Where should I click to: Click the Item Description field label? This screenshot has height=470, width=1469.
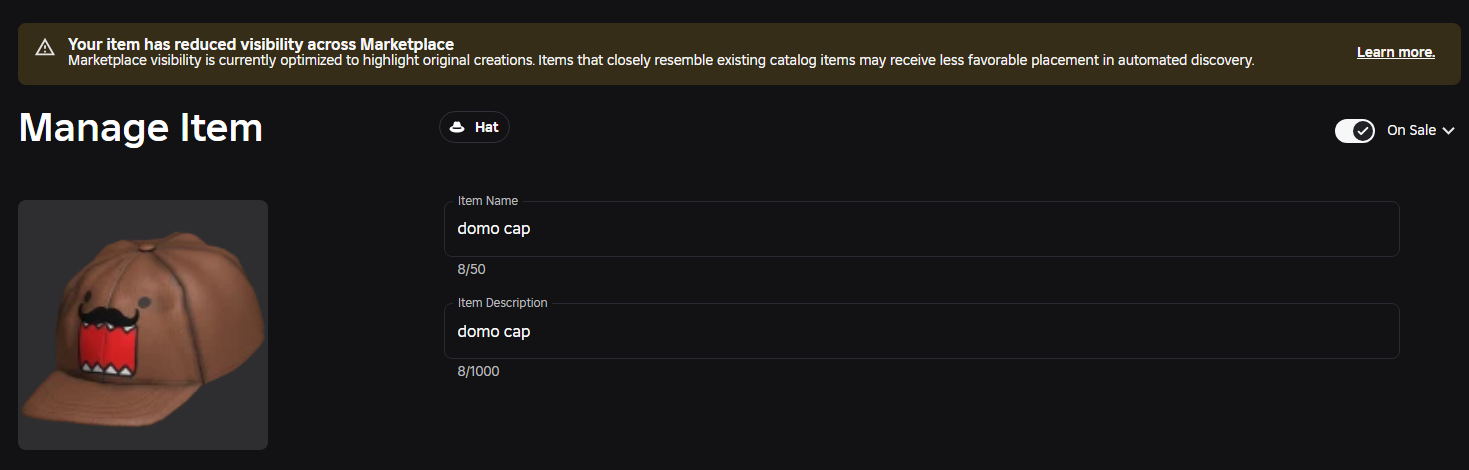[503, 303]
